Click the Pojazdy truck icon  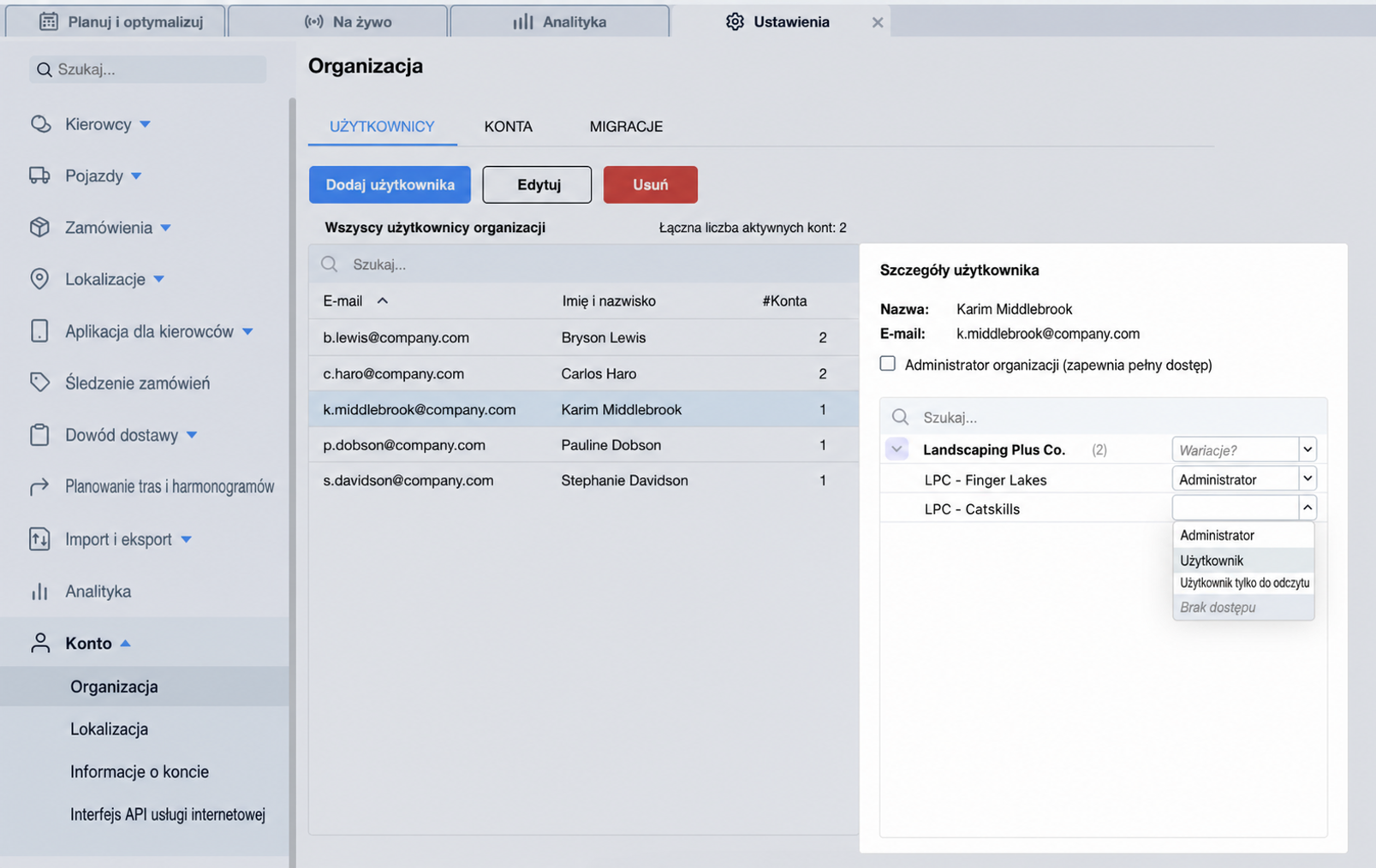point(39,175)
